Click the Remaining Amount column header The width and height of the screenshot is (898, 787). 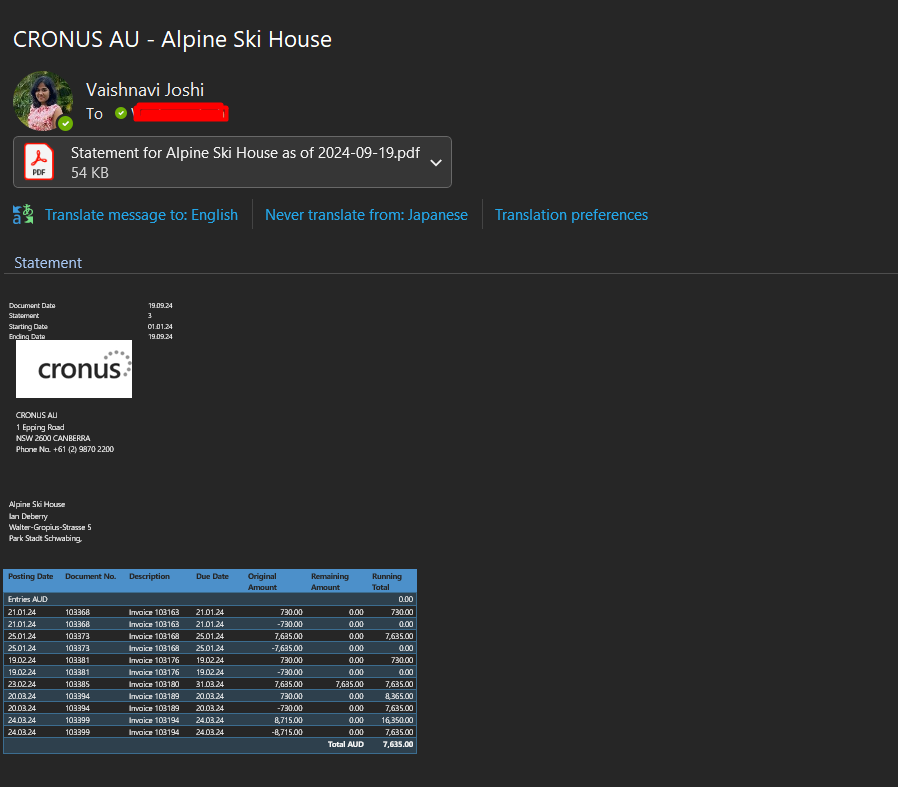click(330, 582)
